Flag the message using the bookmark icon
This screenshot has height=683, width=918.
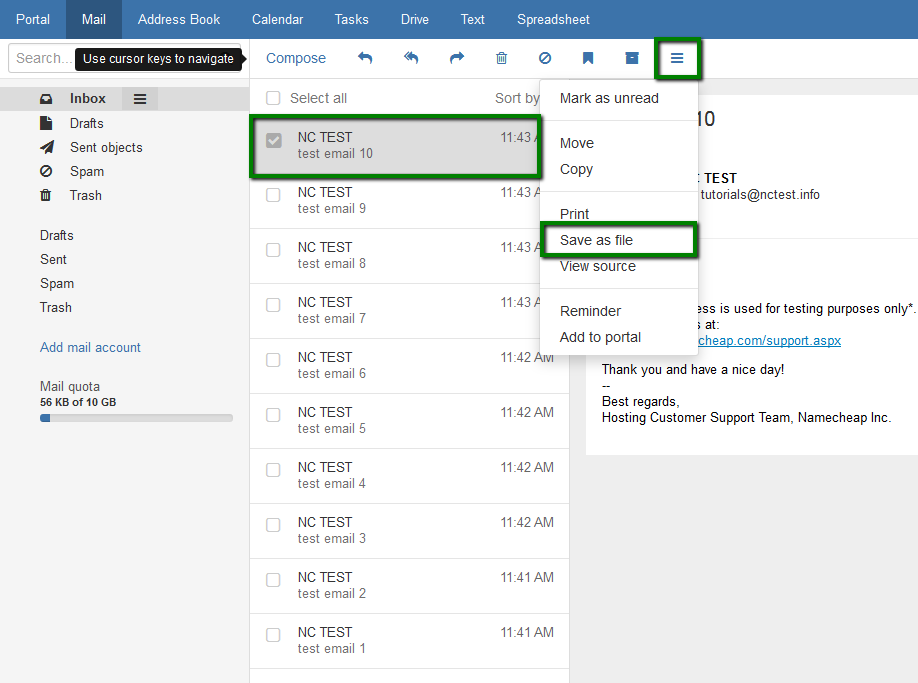[x=588, y=58]
